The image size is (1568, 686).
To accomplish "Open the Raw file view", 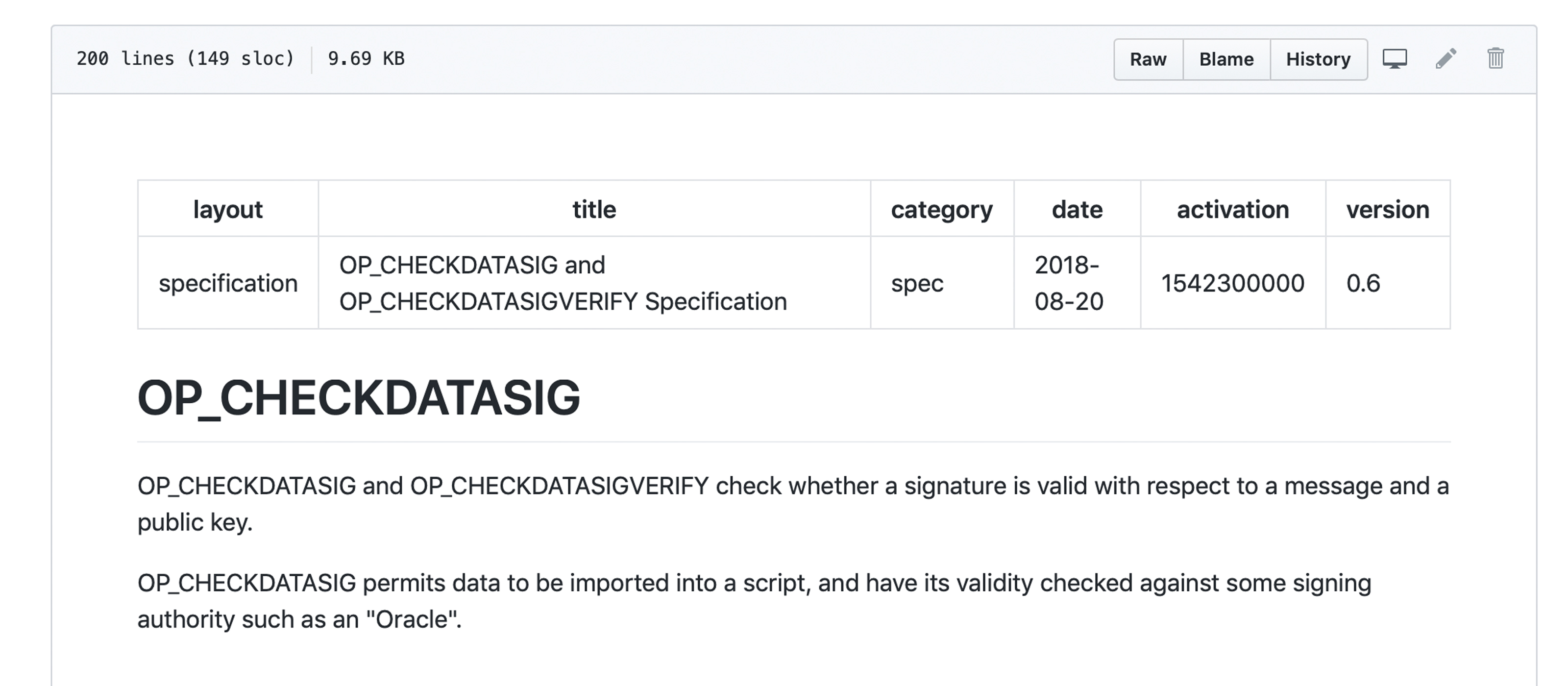I will pyautogui.click(x=1148, y=59).
